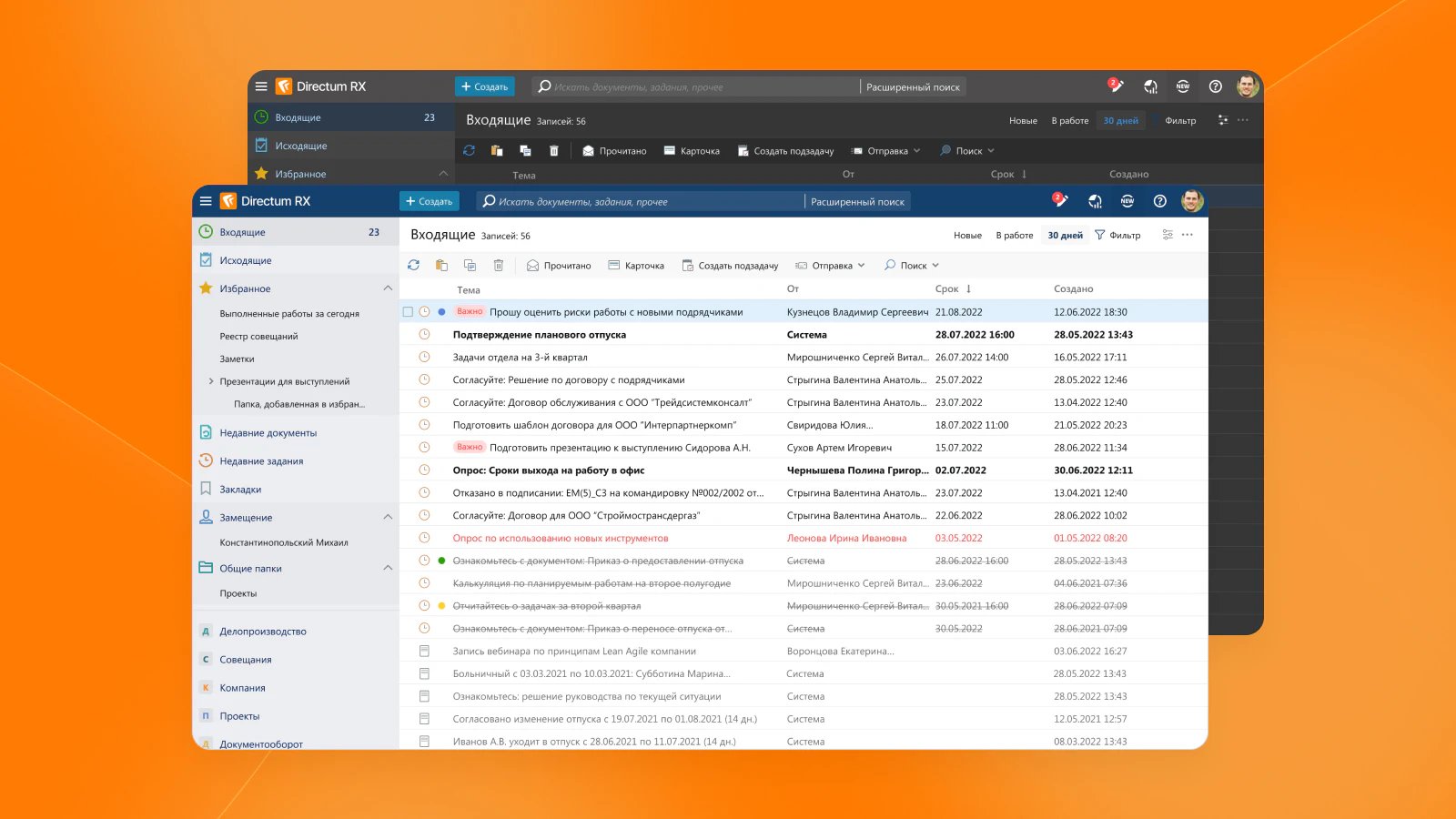Collapse Избранное section in light sidebar
This screenshot has width=1456, height=819.
(x=388, y=288)
